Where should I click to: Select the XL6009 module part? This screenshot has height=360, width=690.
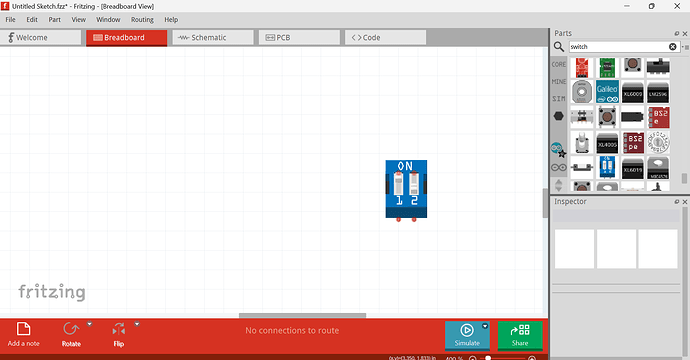632,92
